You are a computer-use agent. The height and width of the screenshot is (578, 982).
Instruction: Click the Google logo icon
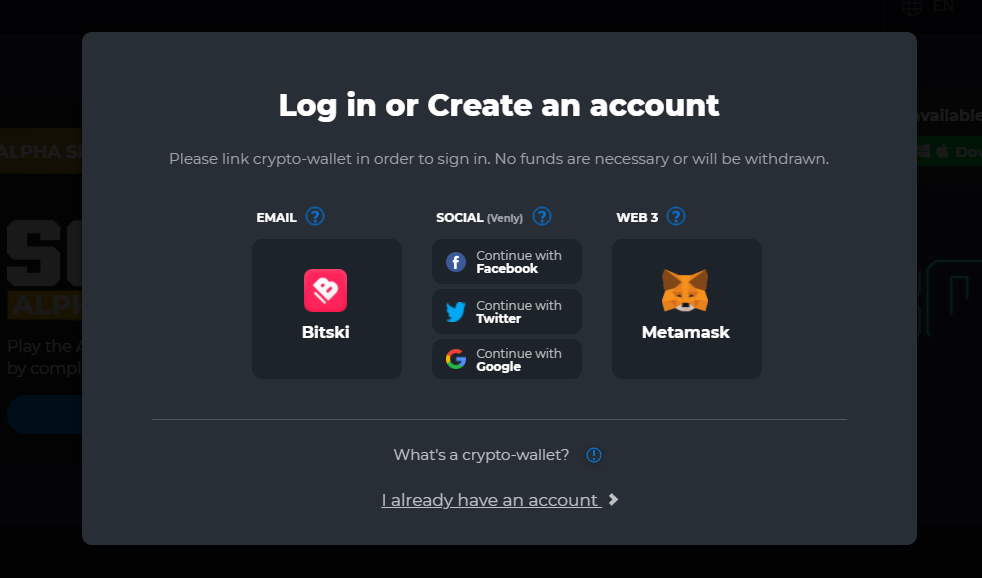(x=456, y=359)
